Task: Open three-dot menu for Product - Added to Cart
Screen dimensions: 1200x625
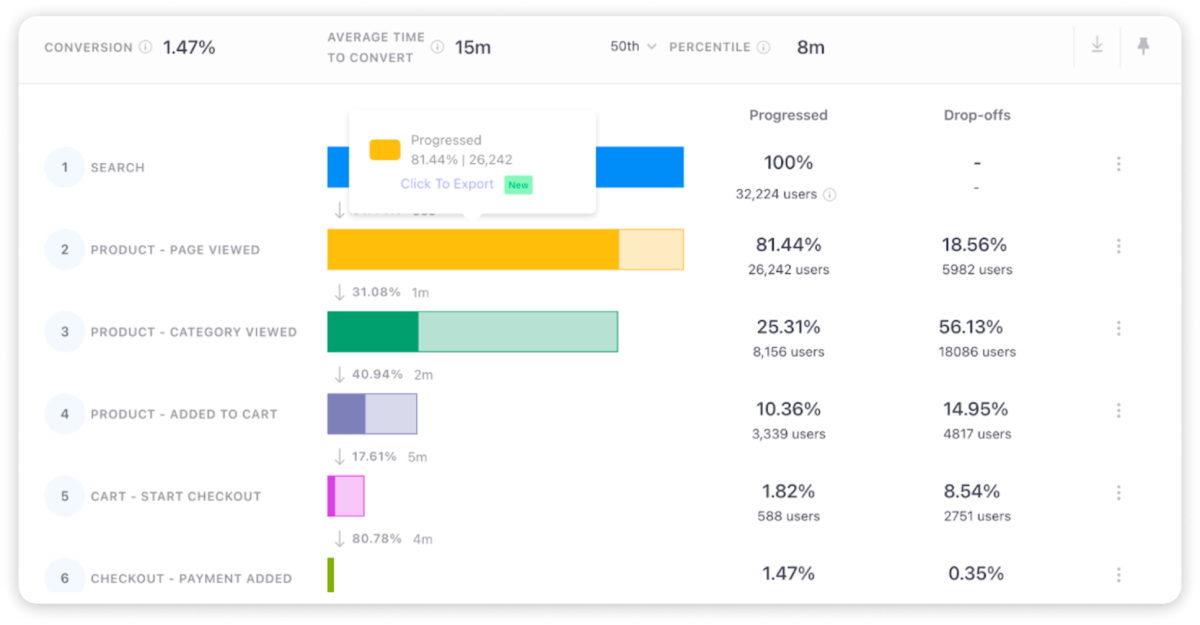Action: [1118, 410]
